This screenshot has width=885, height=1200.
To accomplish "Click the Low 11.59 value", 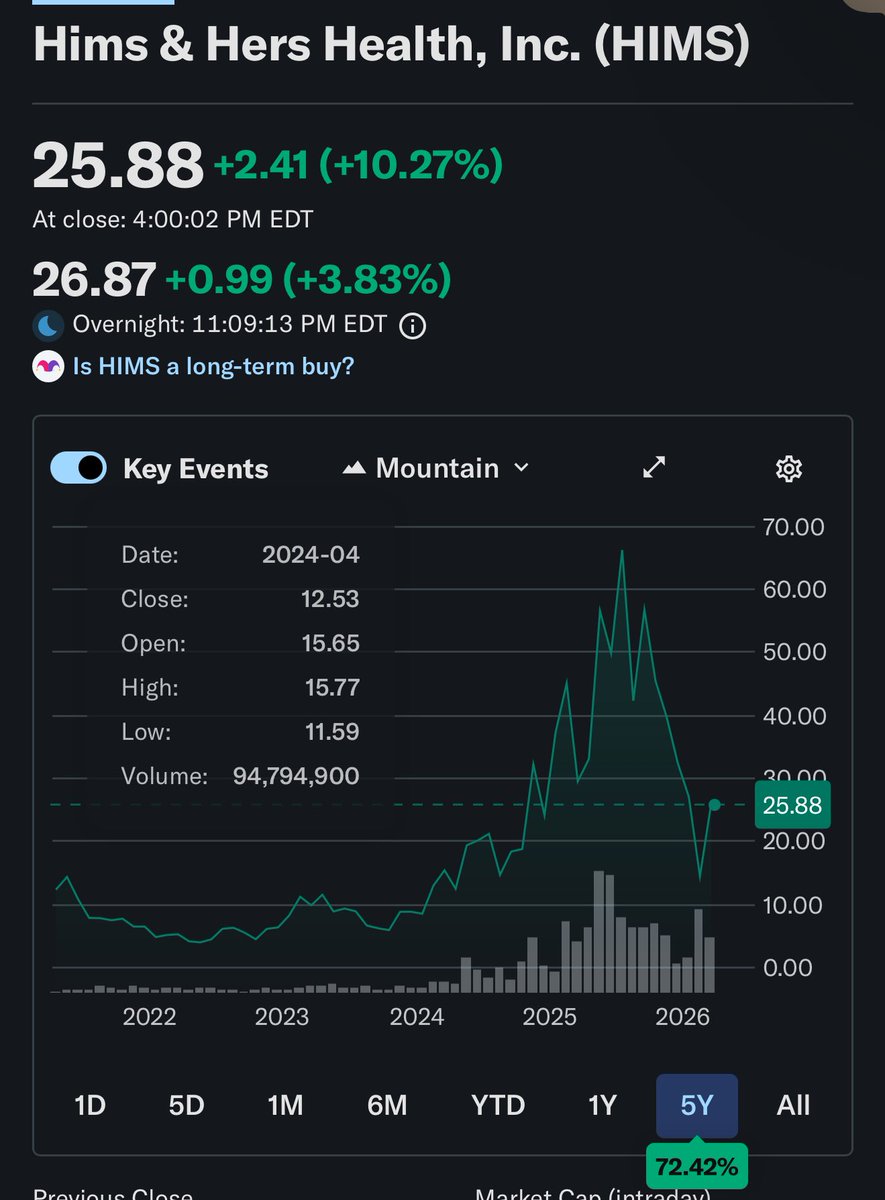I will [331, 731].
